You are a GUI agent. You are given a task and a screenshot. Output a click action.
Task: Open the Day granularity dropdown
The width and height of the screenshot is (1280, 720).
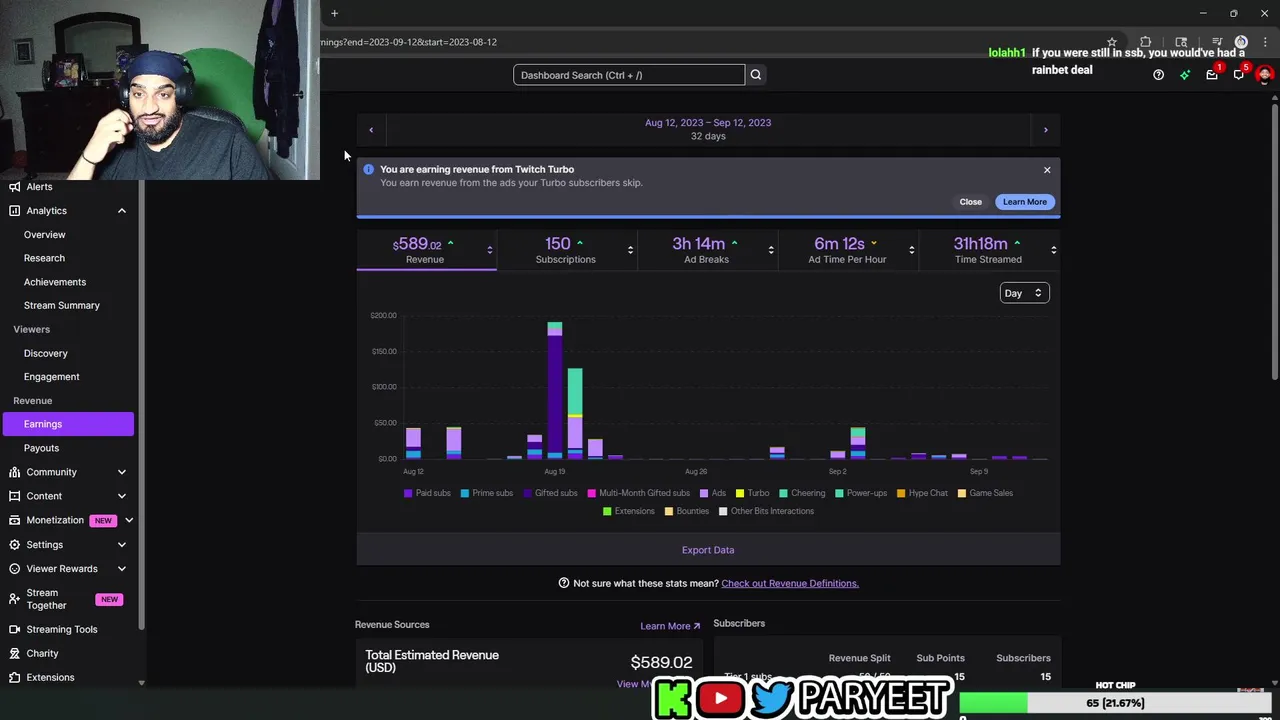coord(1024,293)
